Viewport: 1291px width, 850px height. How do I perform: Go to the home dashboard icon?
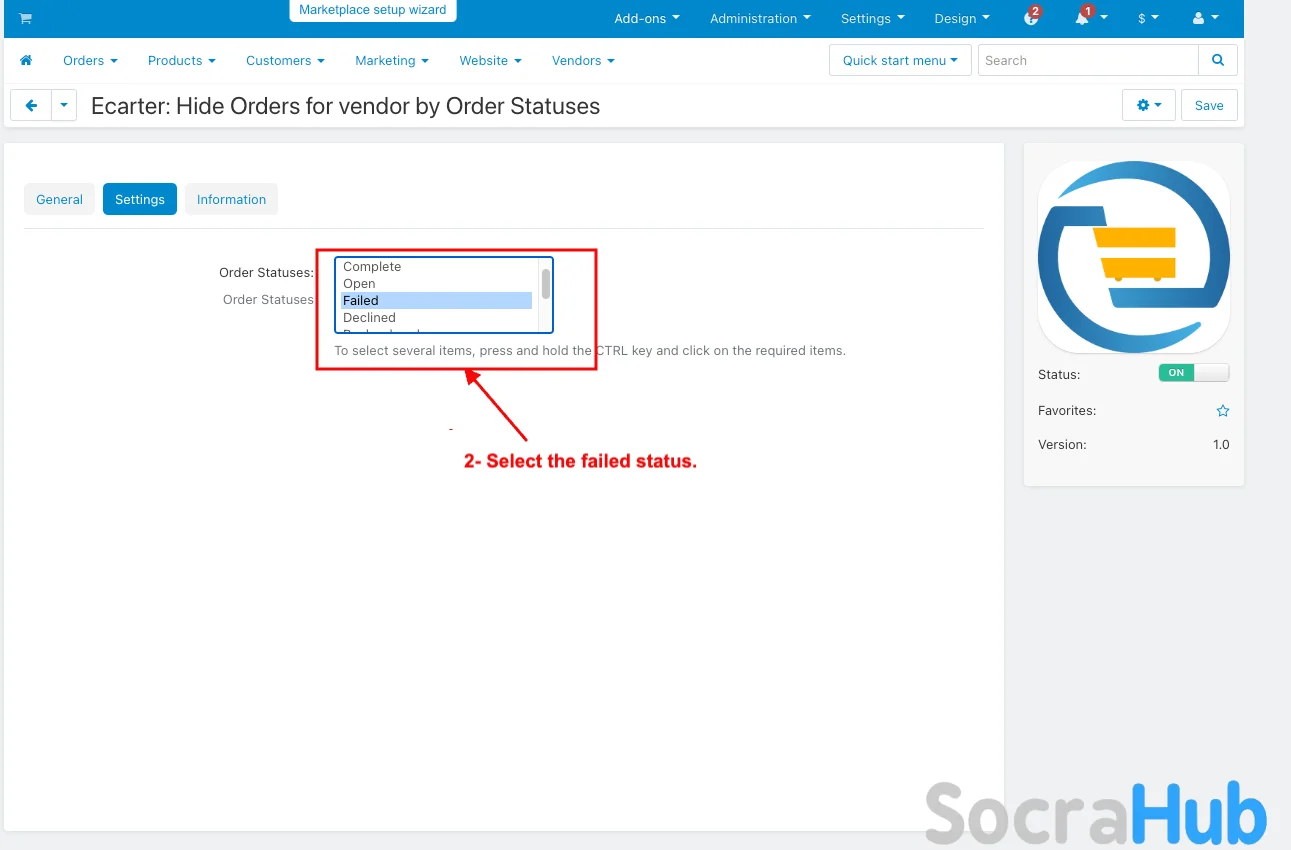pos(26,60)
